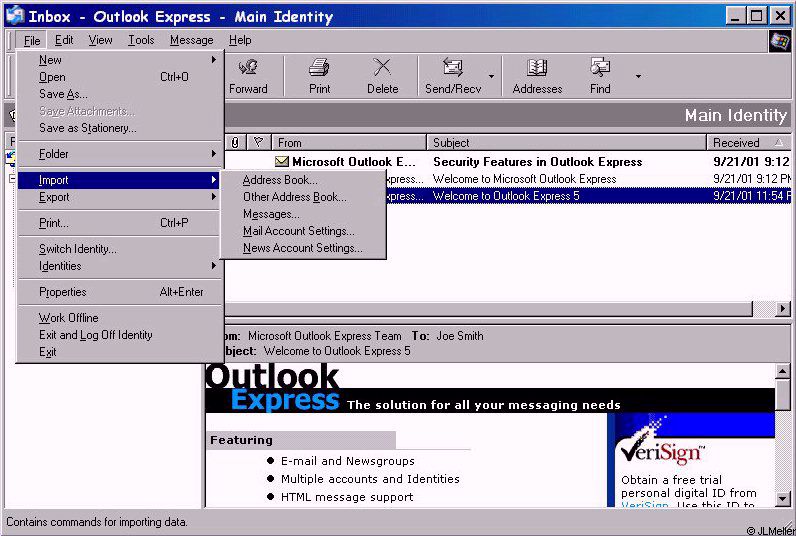
Task: Sort messages by From column
Action: coord(349,143)
